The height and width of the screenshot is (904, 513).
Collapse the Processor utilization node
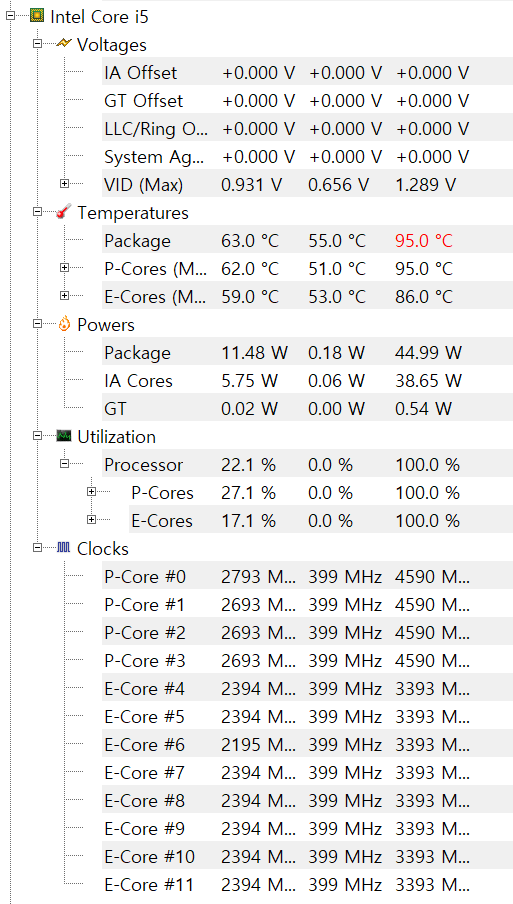(x=64, y=464)
